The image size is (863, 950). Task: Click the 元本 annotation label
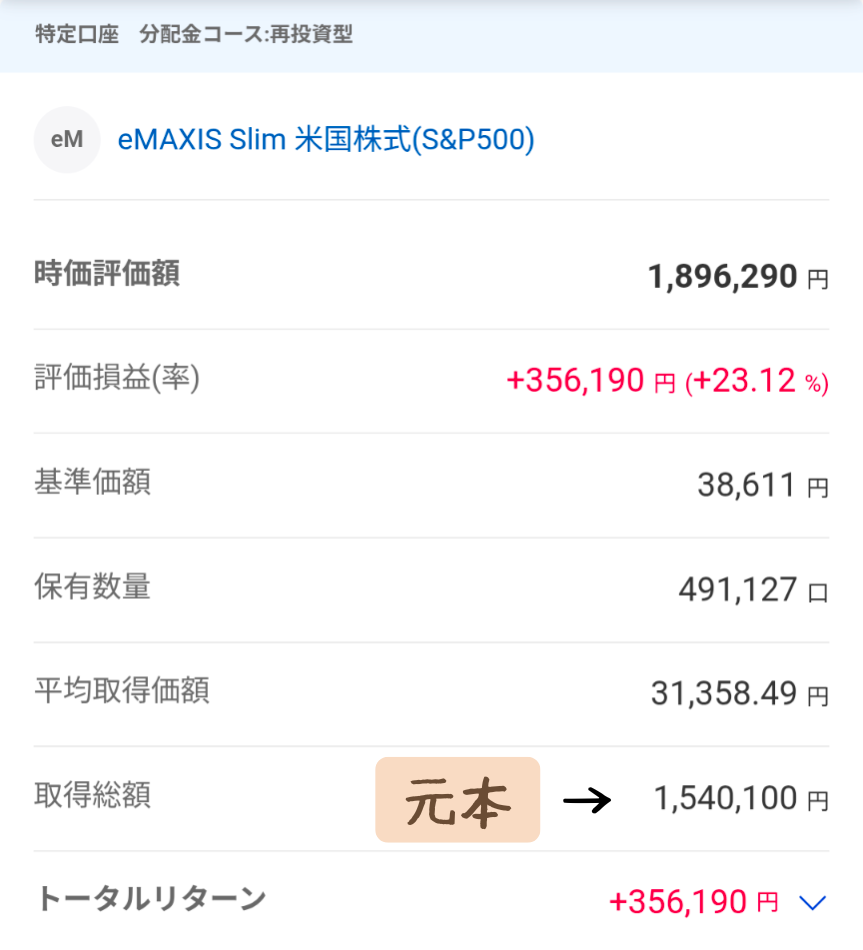(458, 800)
